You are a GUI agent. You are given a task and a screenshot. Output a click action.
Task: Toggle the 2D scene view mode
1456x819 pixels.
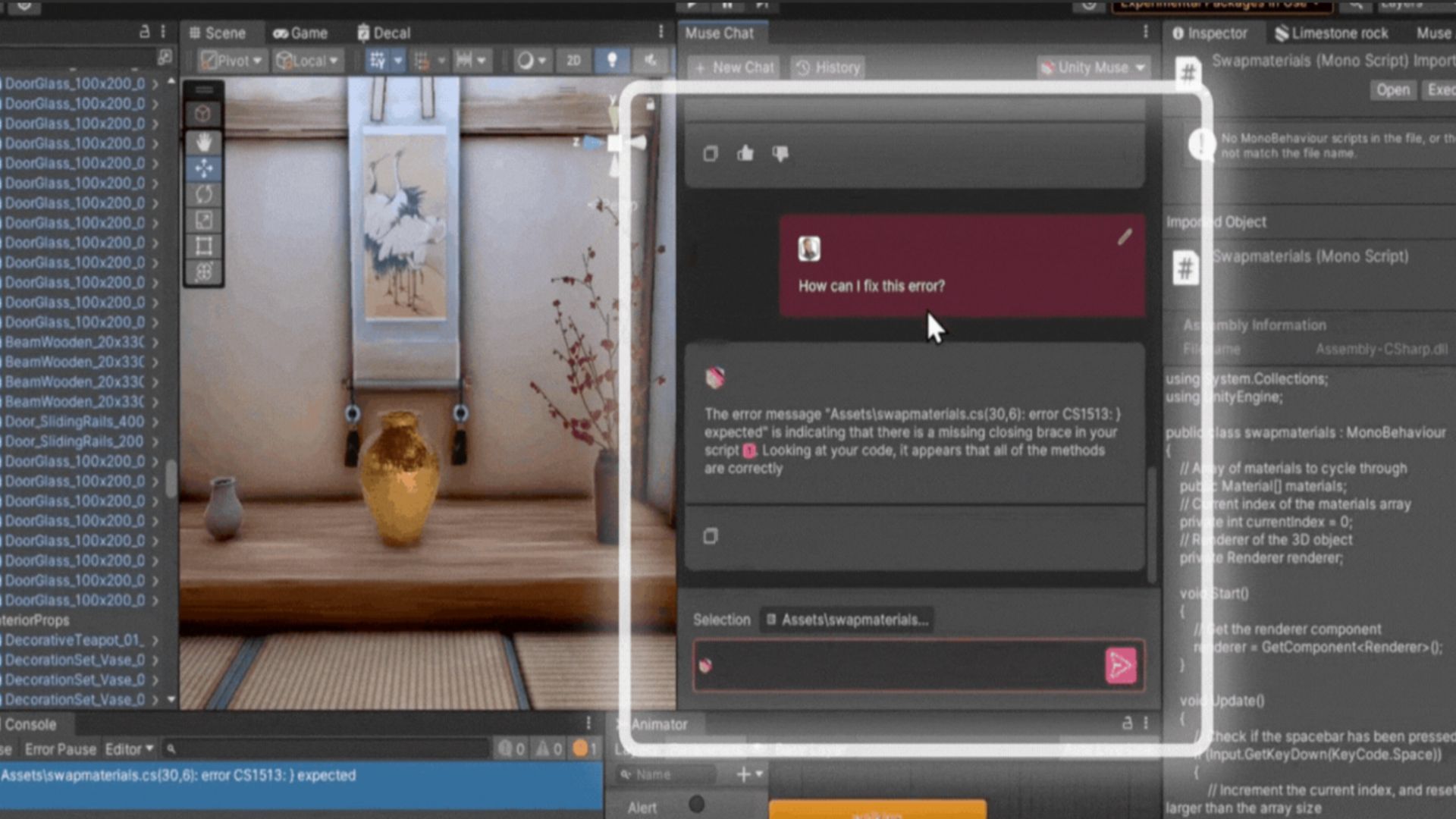573,61
